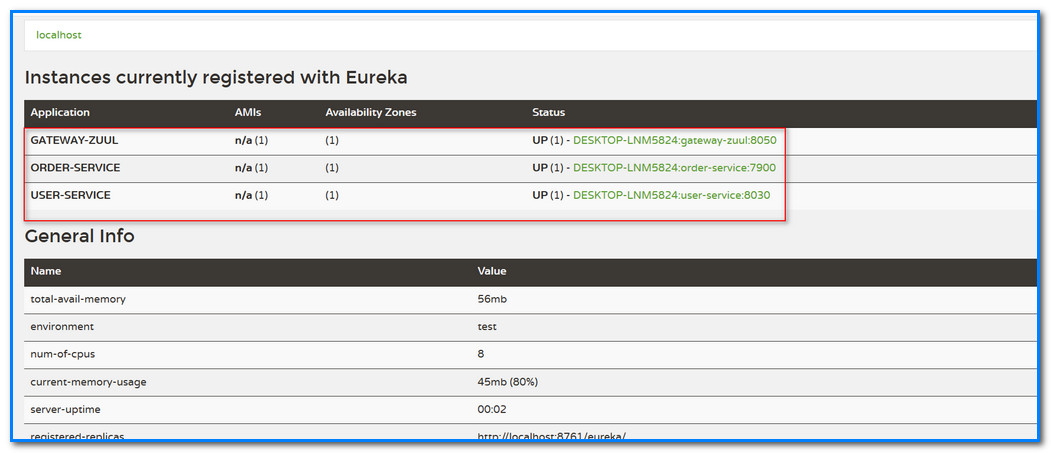The height and width of the screenshot is (453, 1051).
Task: Click the Value column header
Action: (492, 271)
